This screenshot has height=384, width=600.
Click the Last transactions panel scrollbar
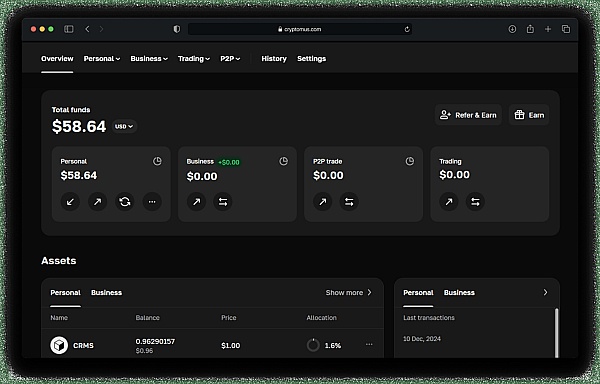coord(556,333)
